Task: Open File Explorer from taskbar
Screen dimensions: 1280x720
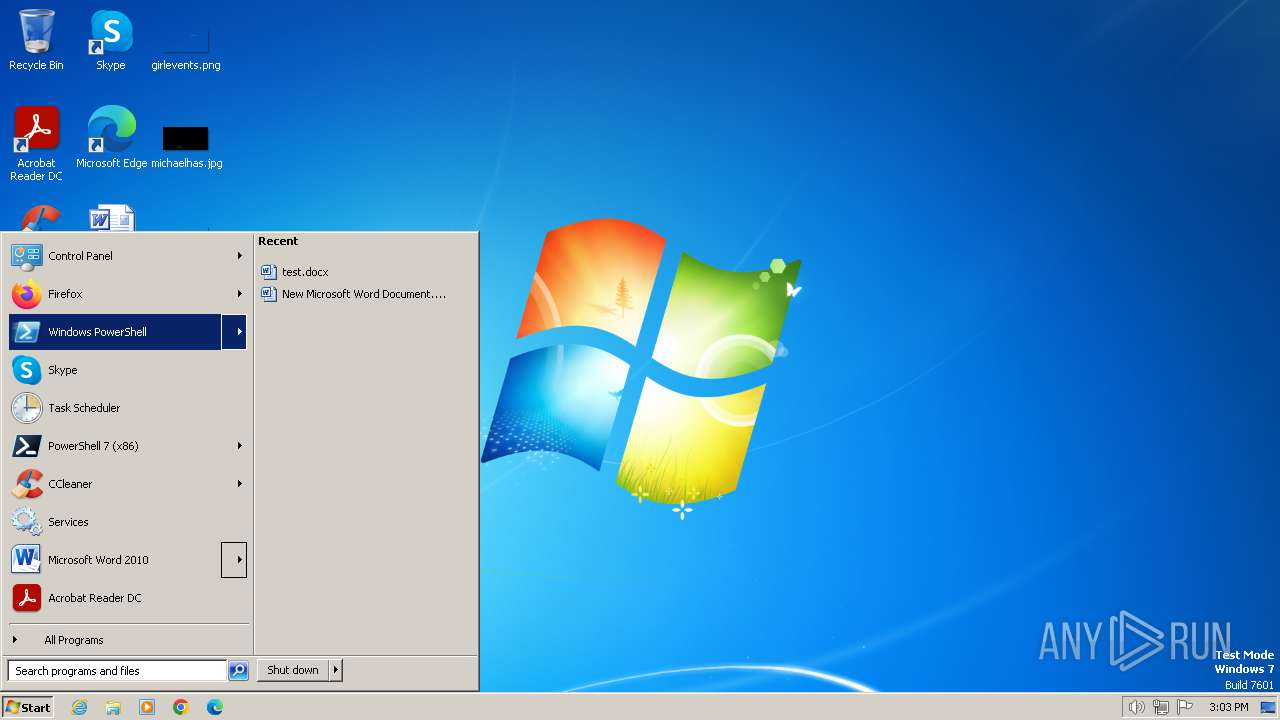Action: [113, 707]
